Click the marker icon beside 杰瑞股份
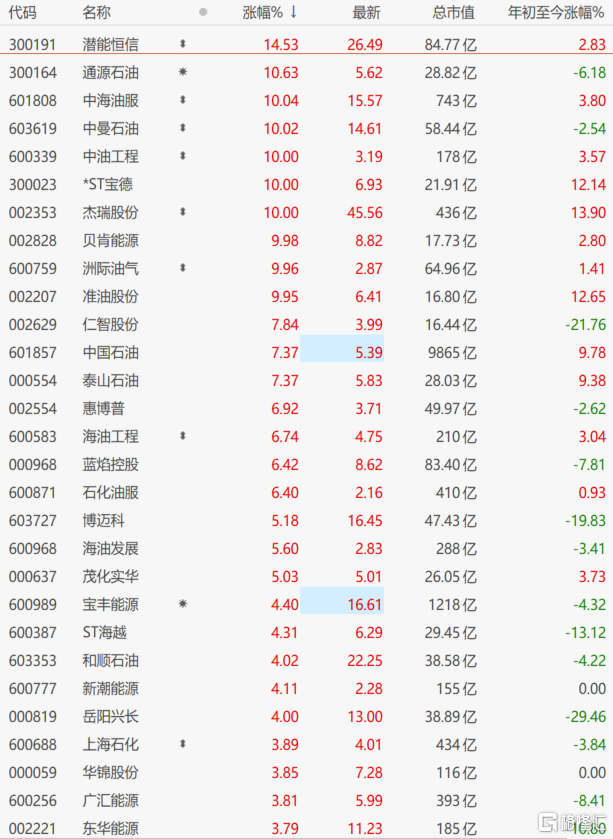613x839 pixels. click(182, 212)
